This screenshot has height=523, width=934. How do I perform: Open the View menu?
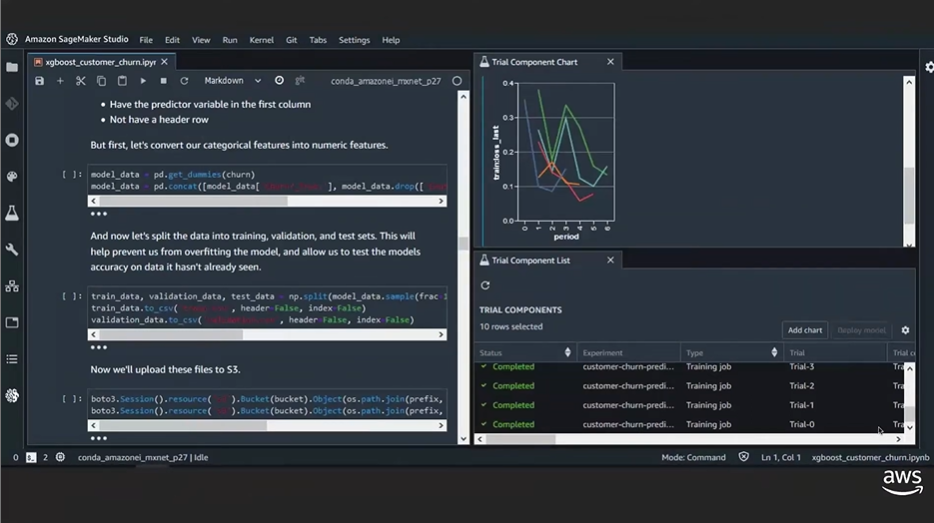pos(201,40)
